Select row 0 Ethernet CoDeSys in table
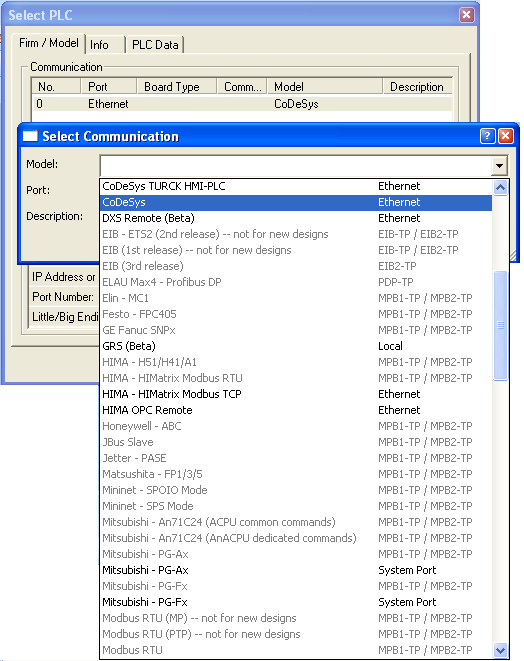 click(x=242, y=104)
